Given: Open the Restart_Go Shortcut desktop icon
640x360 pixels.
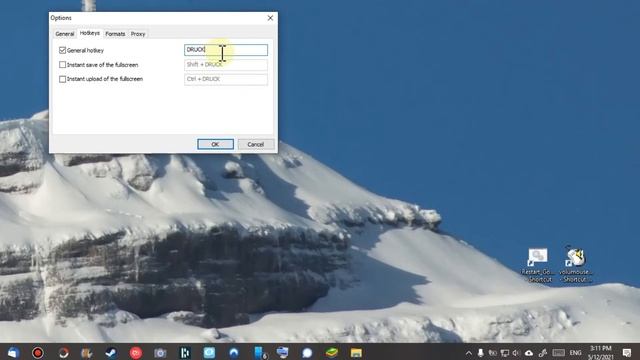Looking at the screenshot, I should (x=538, y=265).
